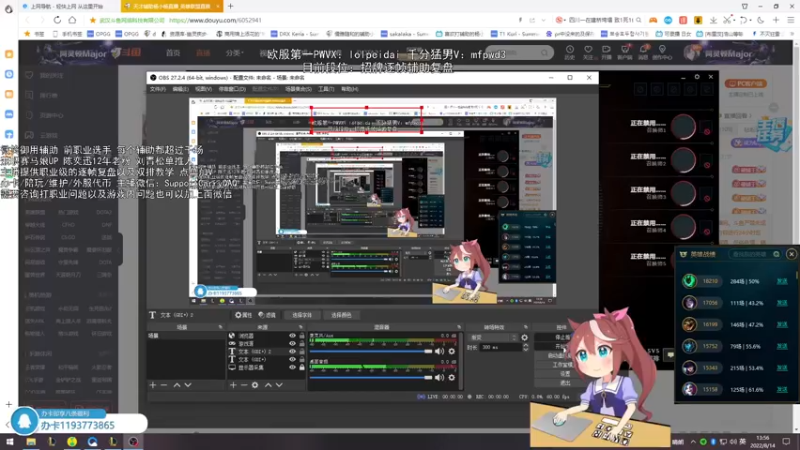Open the Help menu in OBS
The width and height of the screenshot is (800, 450).
pyautogui.click(x=349, y=89)
